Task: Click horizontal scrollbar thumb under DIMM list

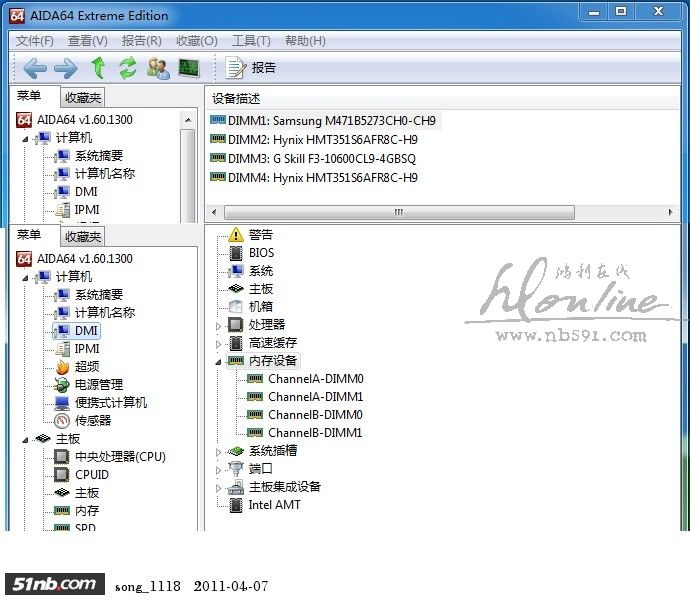Action: point(399,212)
